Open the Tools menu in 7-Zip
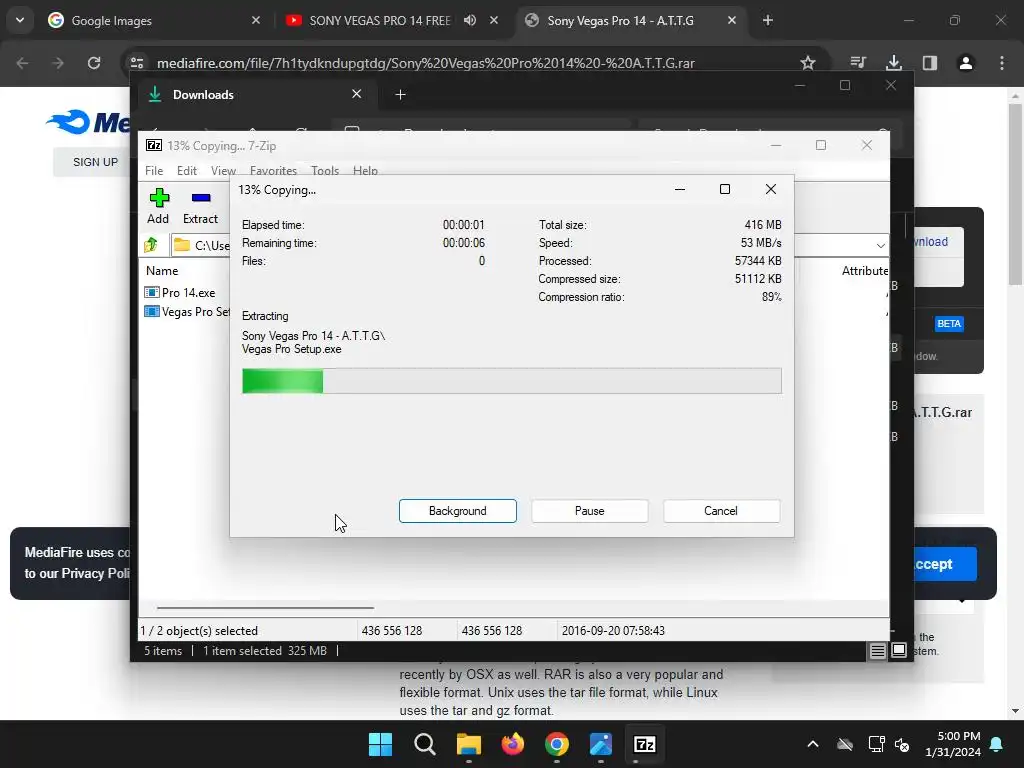 [325, 170]
